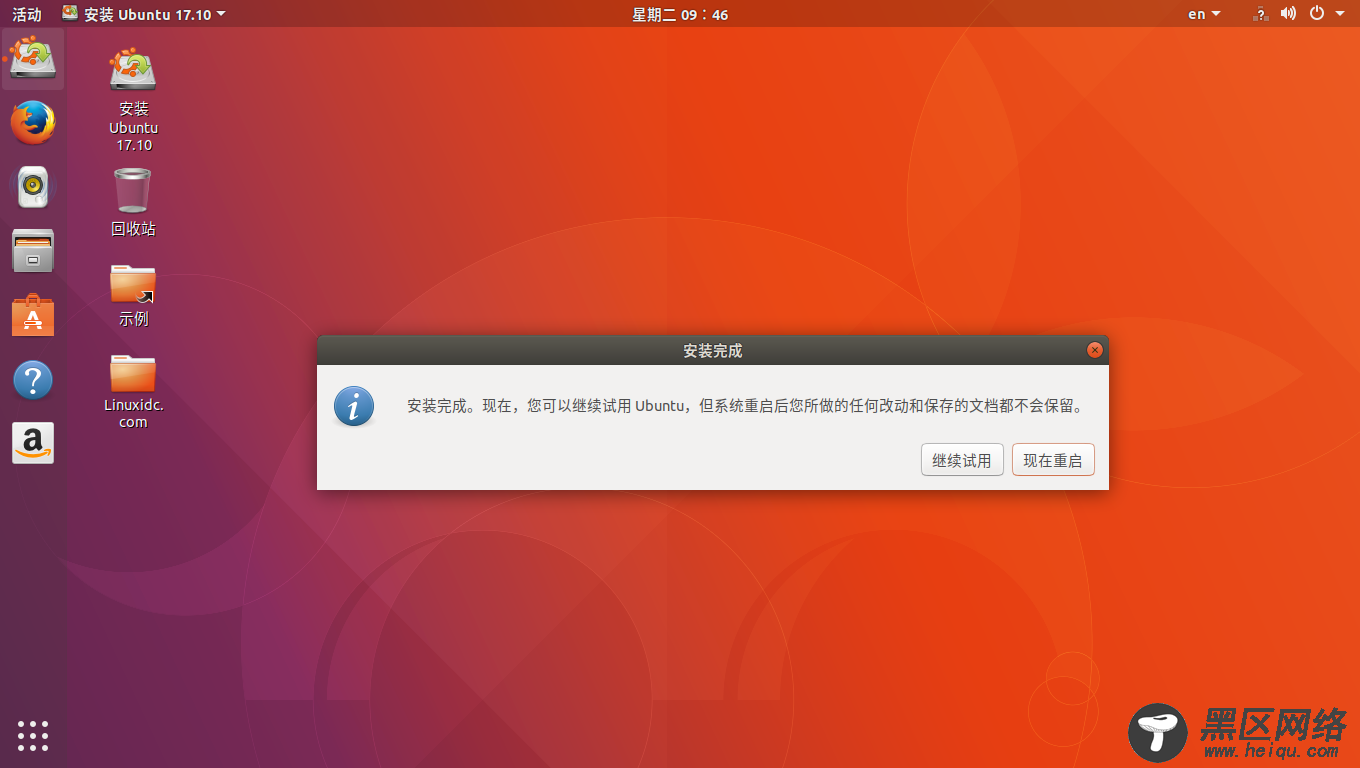1360x768 pixels.
Task: Select the 回收站 trash desktop icon
Action: pyautogui.click(x=133, y=202)
